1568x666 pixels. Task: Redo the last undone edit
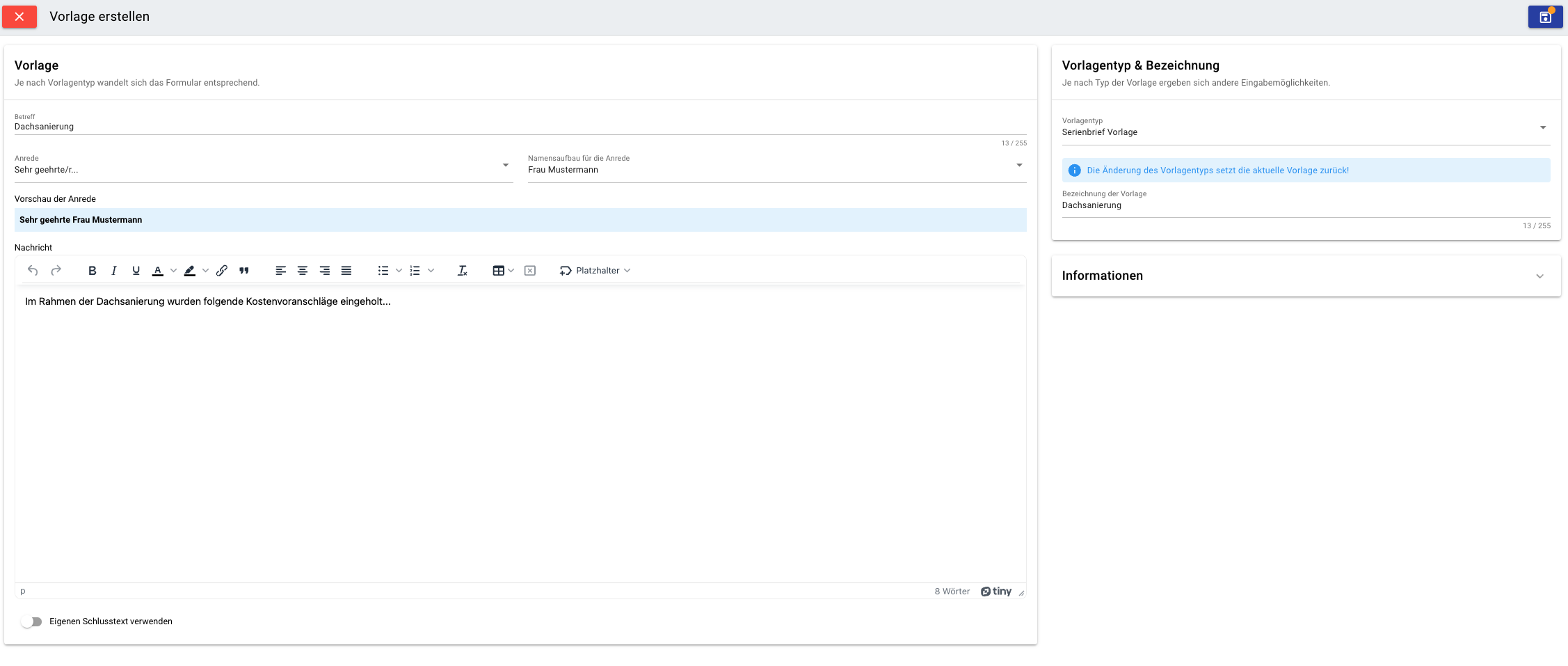coord(56,271)
